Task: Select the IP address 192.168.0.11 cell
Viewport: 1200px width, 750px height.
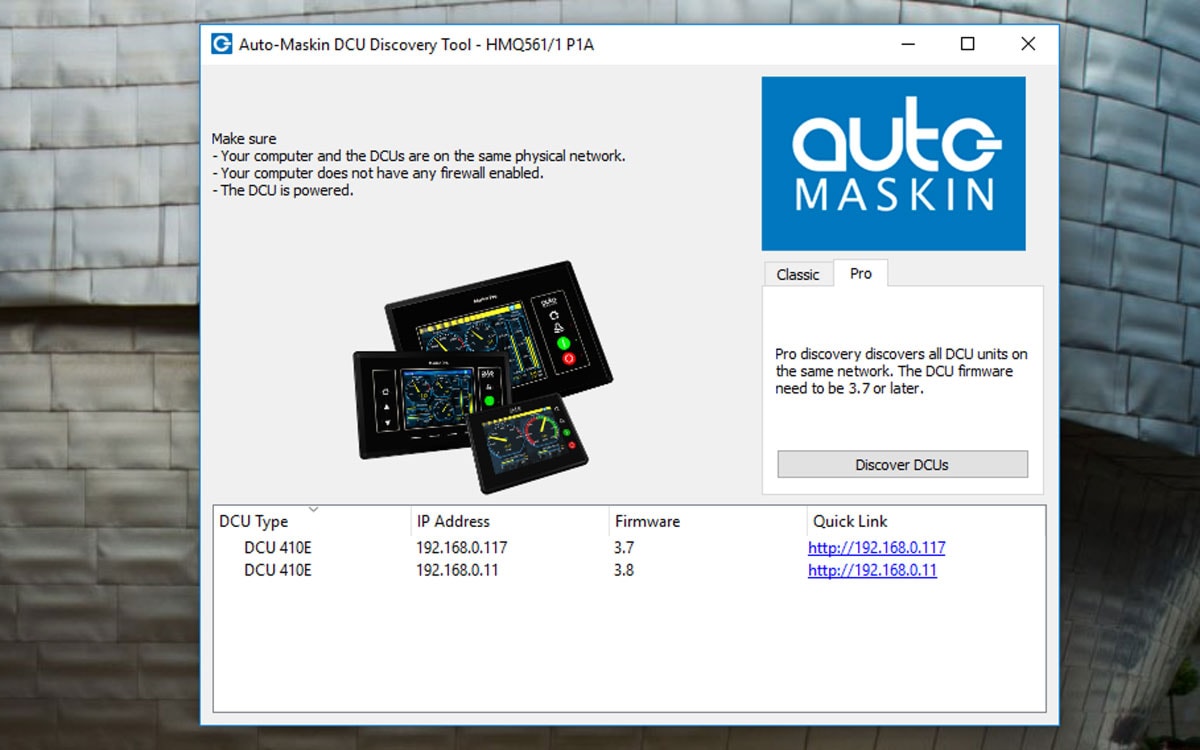Action: pyautogui.click(x=457, y=570)
